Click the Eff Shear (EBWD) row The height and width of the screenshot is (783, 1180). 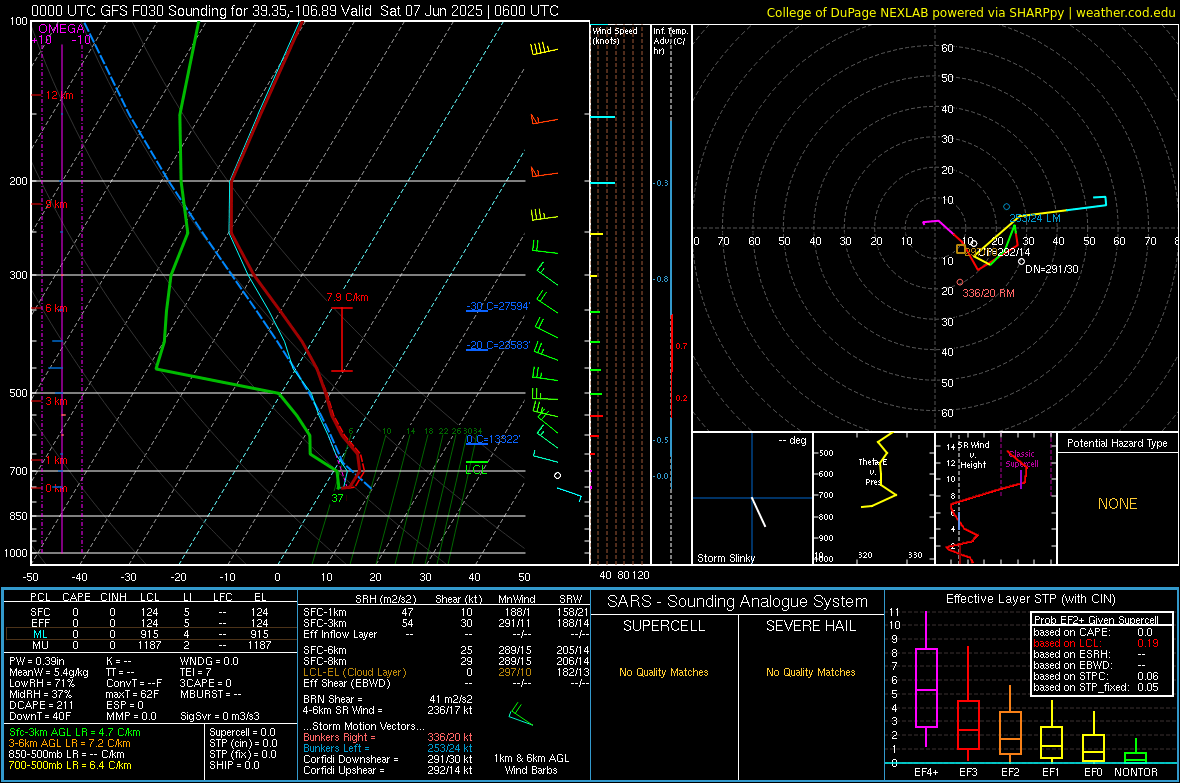[446, 683]
